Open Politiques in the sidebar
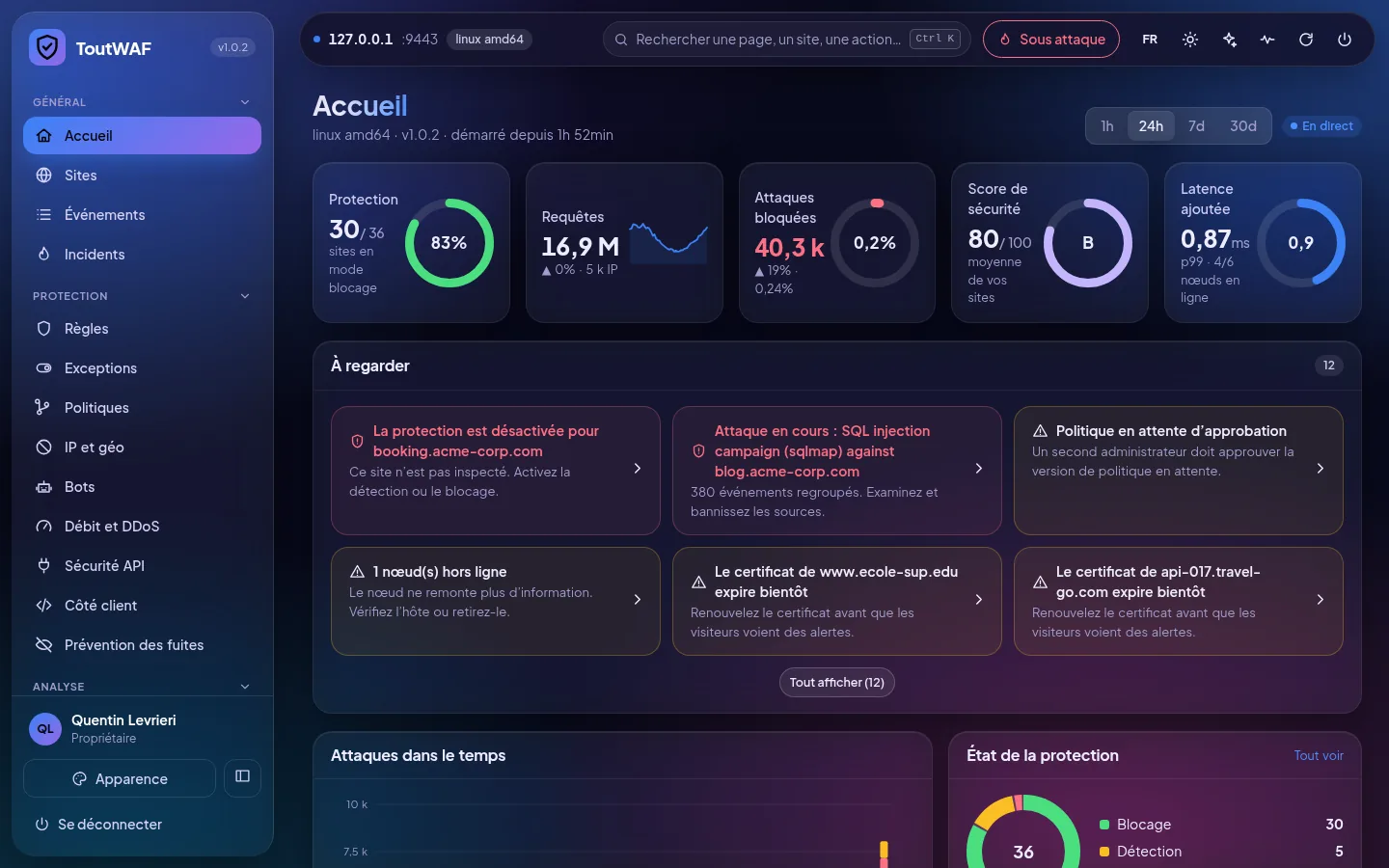 click(x=142, y=408)
